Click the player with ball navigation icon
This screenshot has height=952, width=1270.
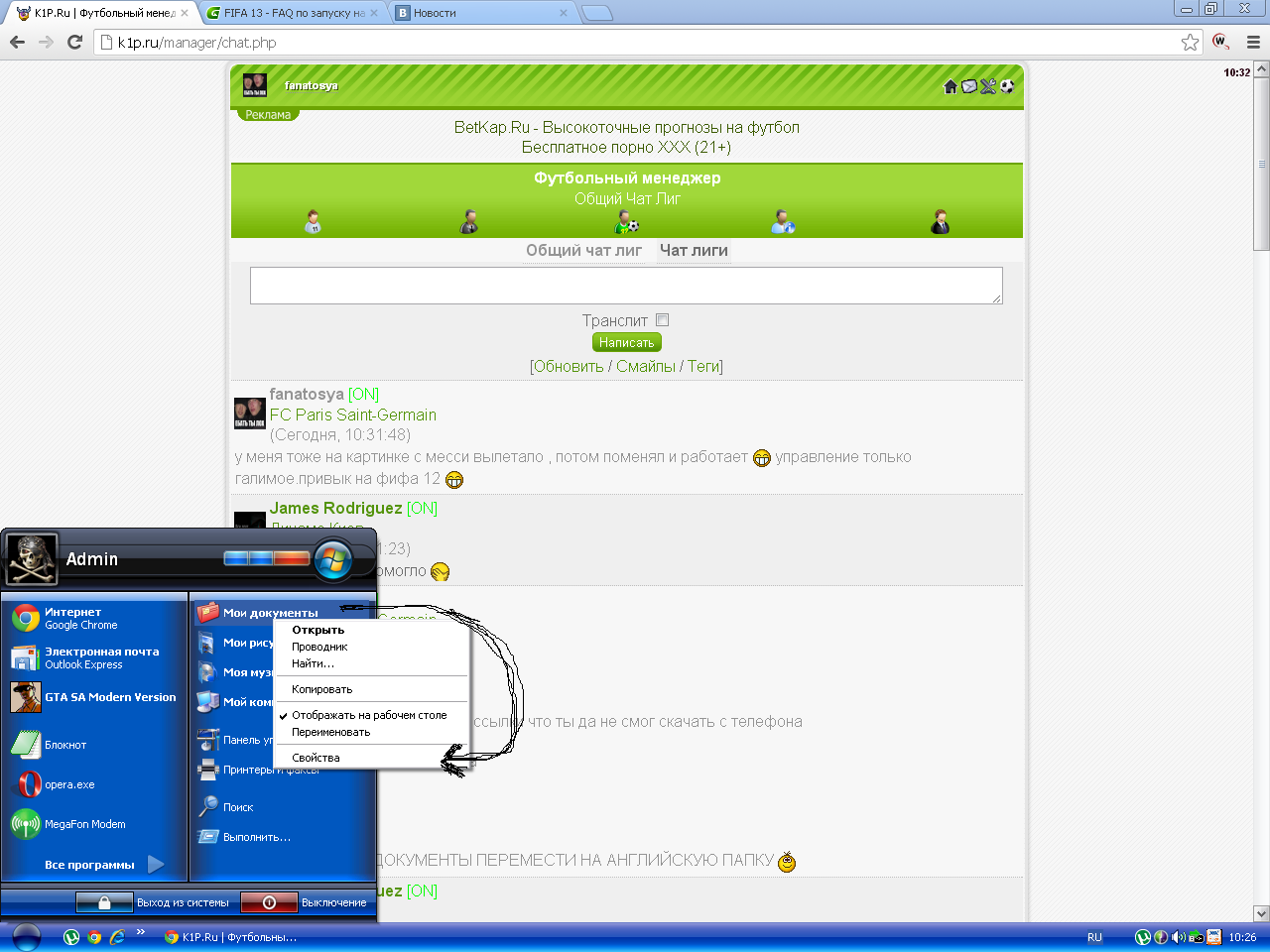coord(627,222)
